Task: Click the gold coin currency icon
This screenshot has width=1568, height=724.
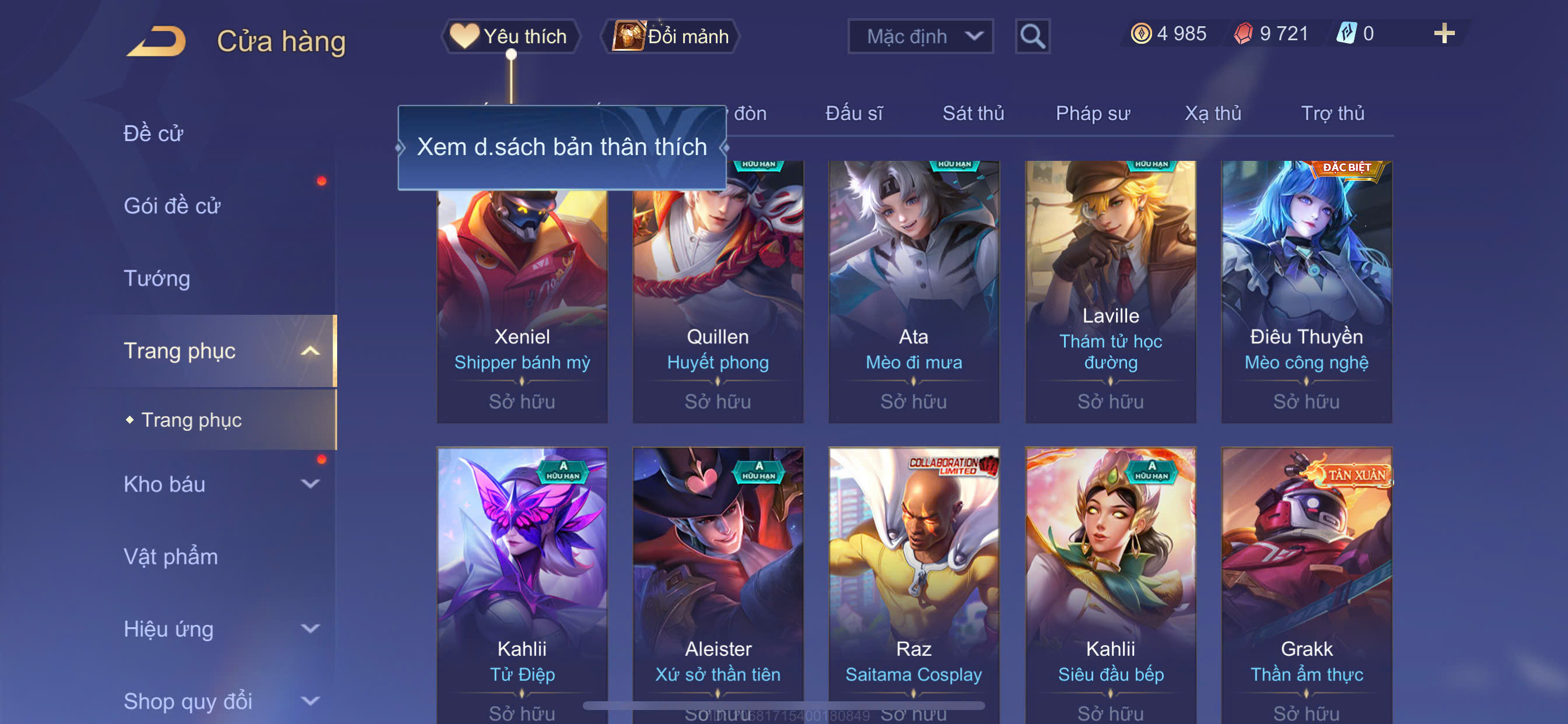Action: click(x=1140, y=33)
